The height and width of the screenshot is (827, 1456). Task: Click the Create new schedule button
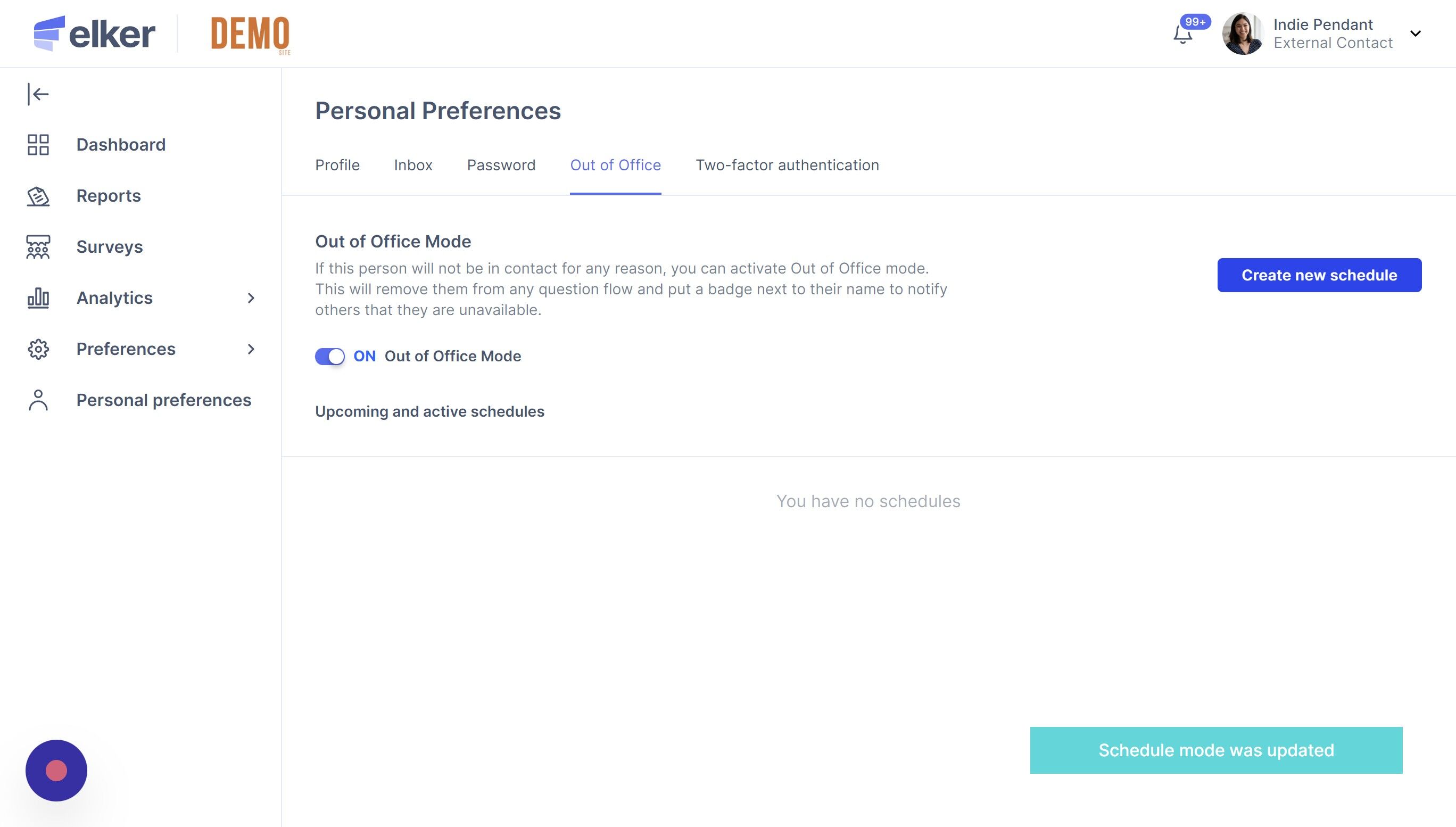coord(1319,276)
